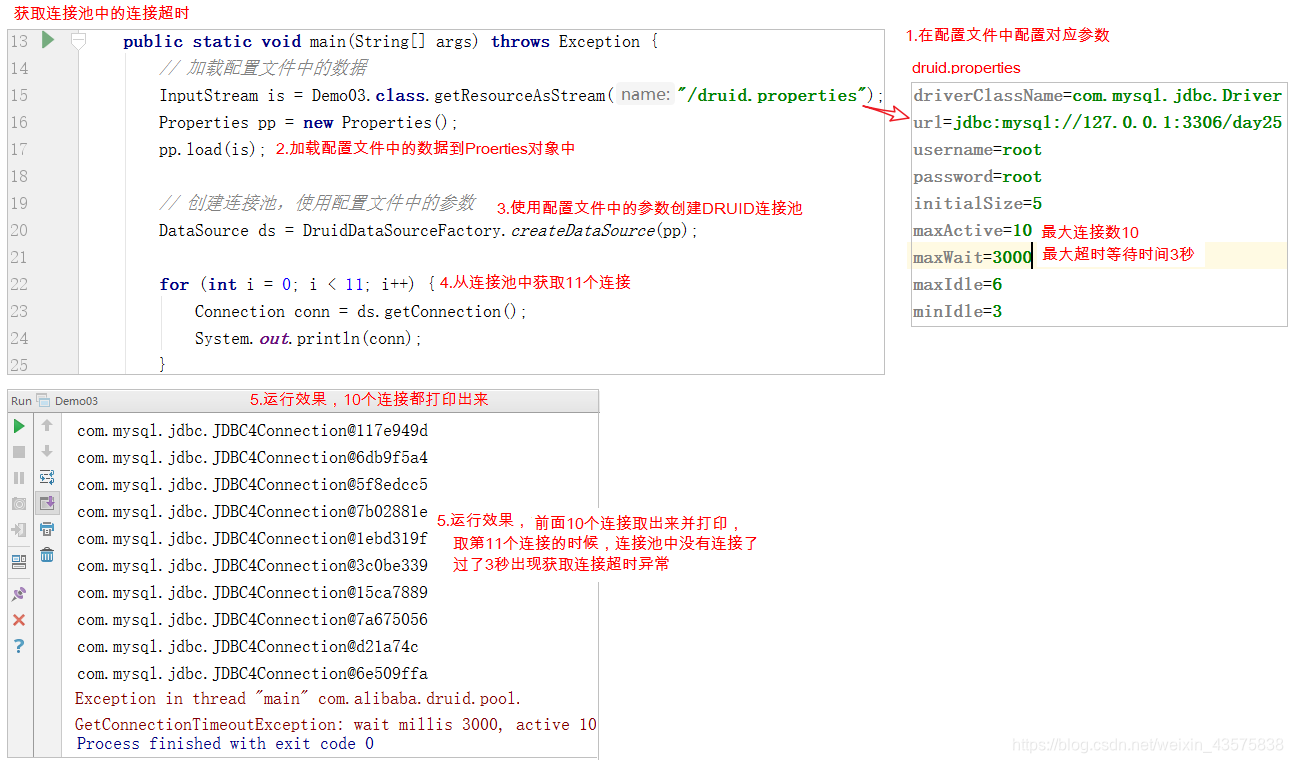Toggle Soft-Wrap in console
Image resolution: width=1293 pixels, height=763 pixels.
coord(47,478)
